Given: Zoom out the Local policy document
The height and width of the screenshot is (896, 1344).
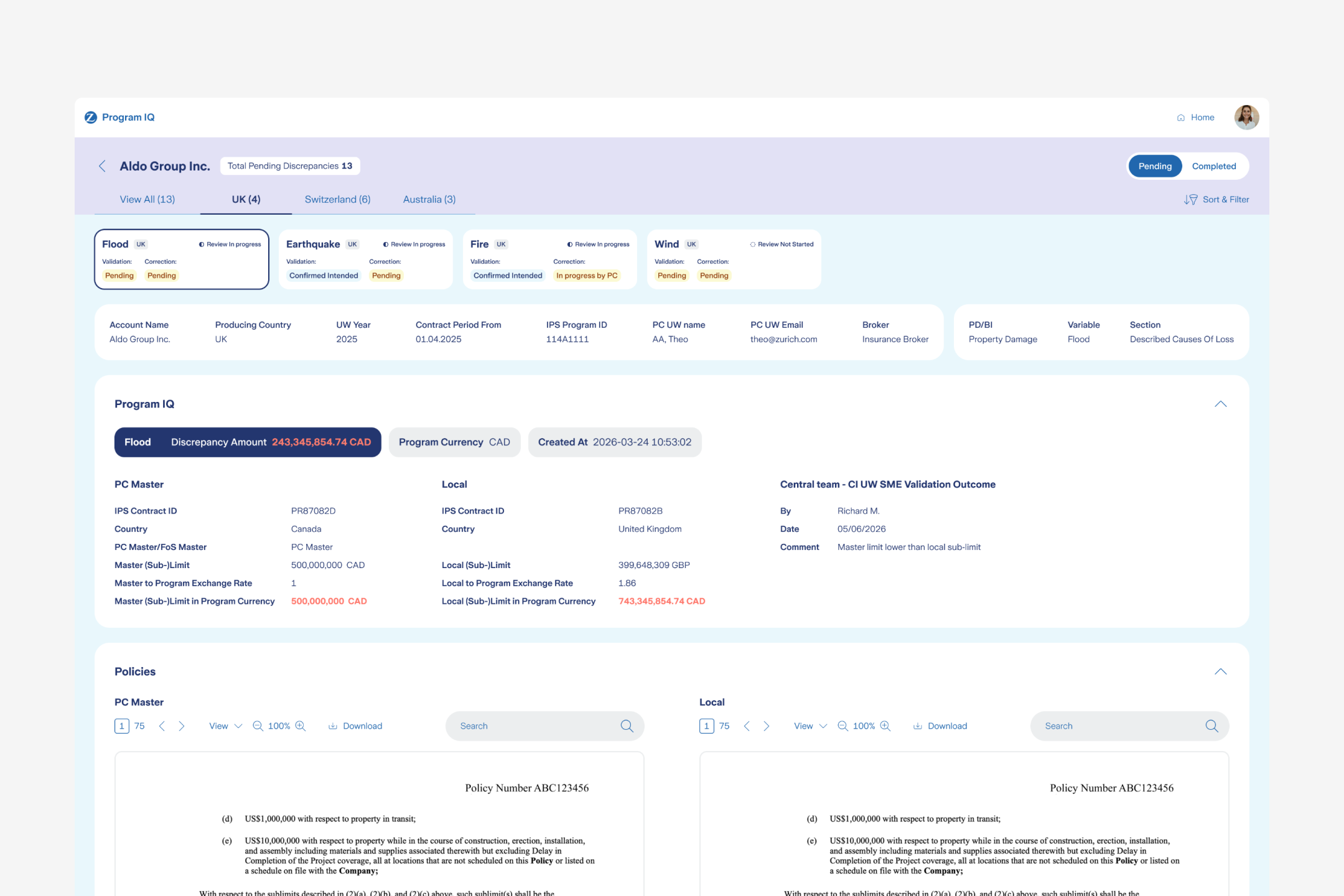Looking at the screenshot, I should tap(842, 726).
